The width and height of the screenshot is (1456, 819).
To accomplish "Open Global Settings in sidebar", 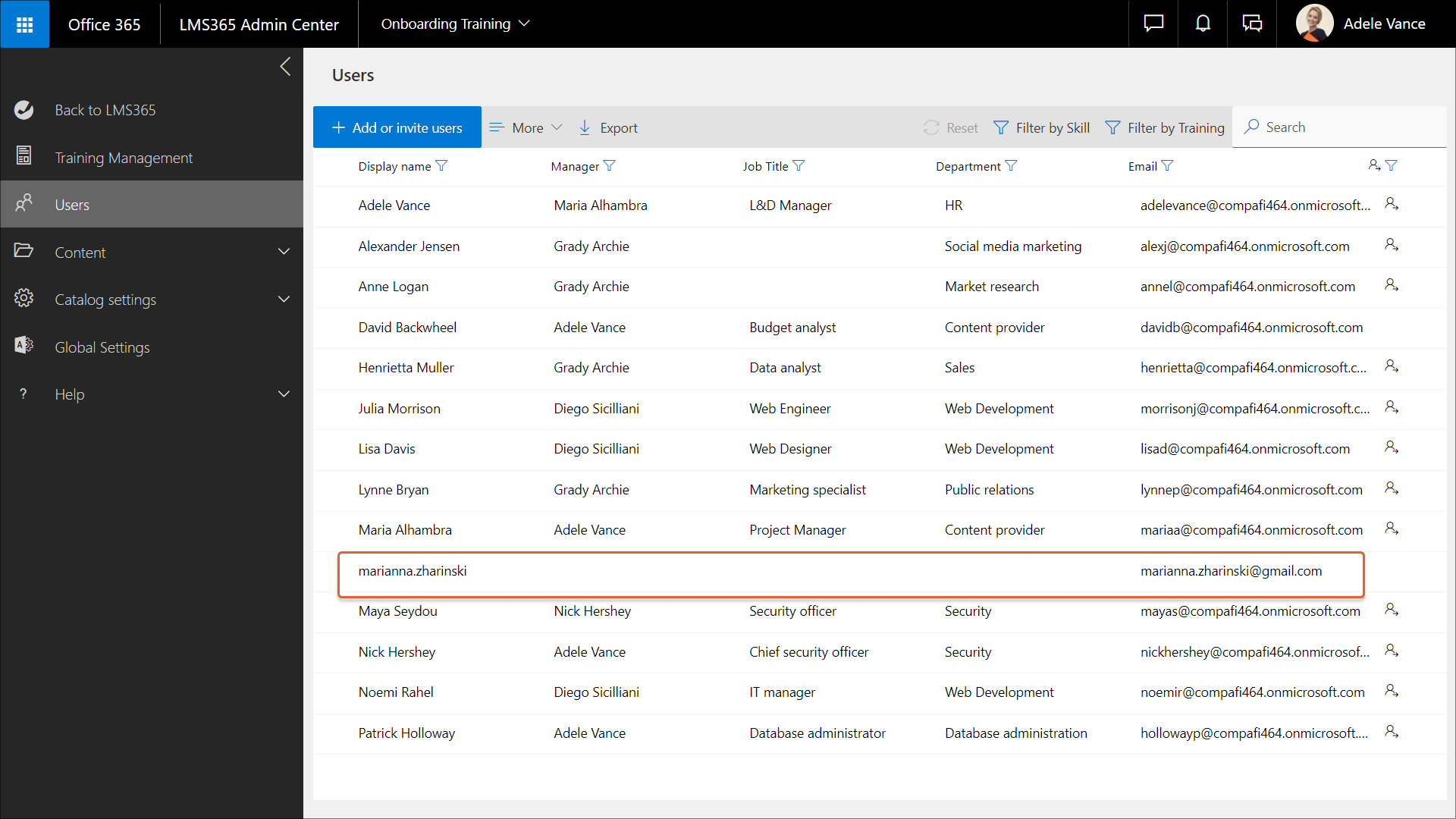I will tap(102, 347).
